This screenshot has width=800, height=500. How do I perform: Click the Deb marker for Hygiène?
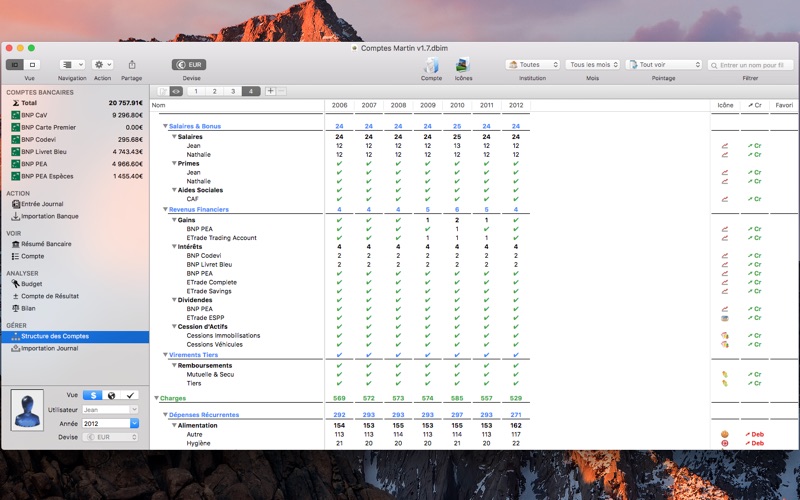(755, 443)
